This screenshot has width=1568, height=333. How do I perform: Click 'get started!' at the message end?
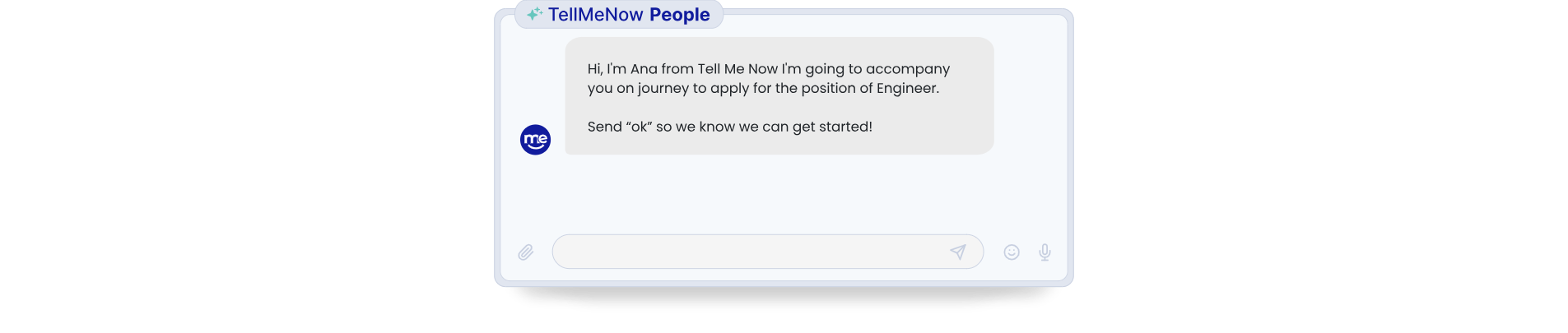point(832,127)
